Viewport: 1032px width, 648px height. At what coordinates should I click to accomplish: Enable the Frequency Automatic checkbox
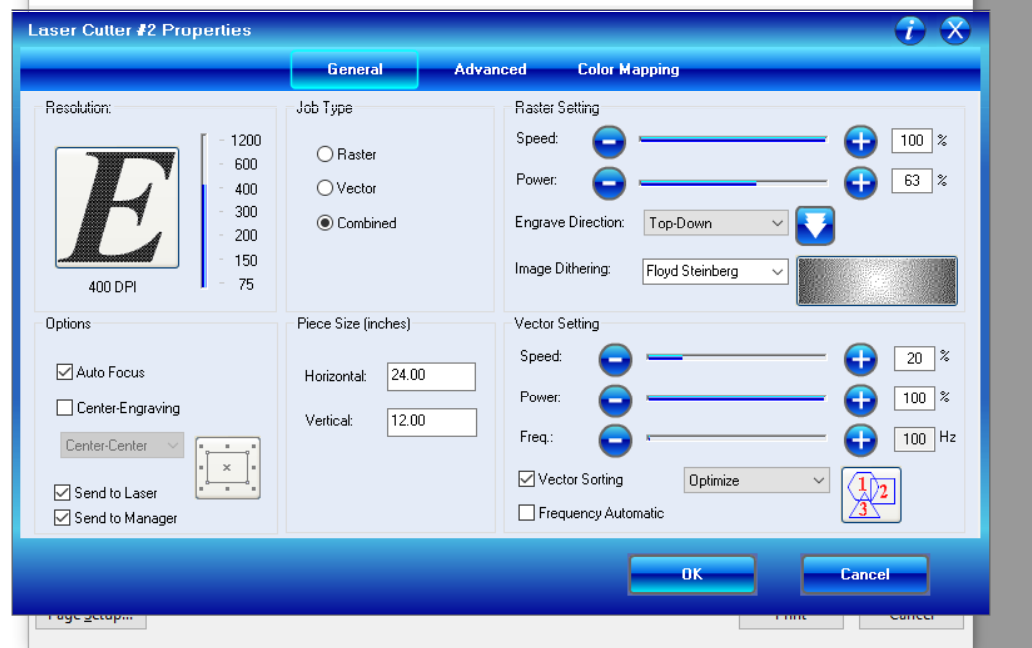pyautogui.click(x=527, y=512)
